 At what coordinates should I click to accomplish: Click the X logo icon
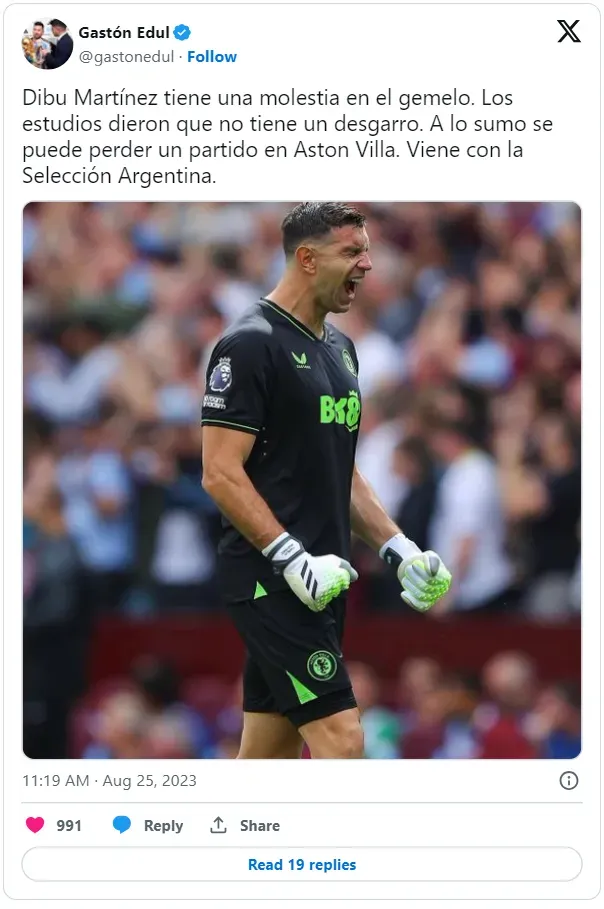point(569,31)
